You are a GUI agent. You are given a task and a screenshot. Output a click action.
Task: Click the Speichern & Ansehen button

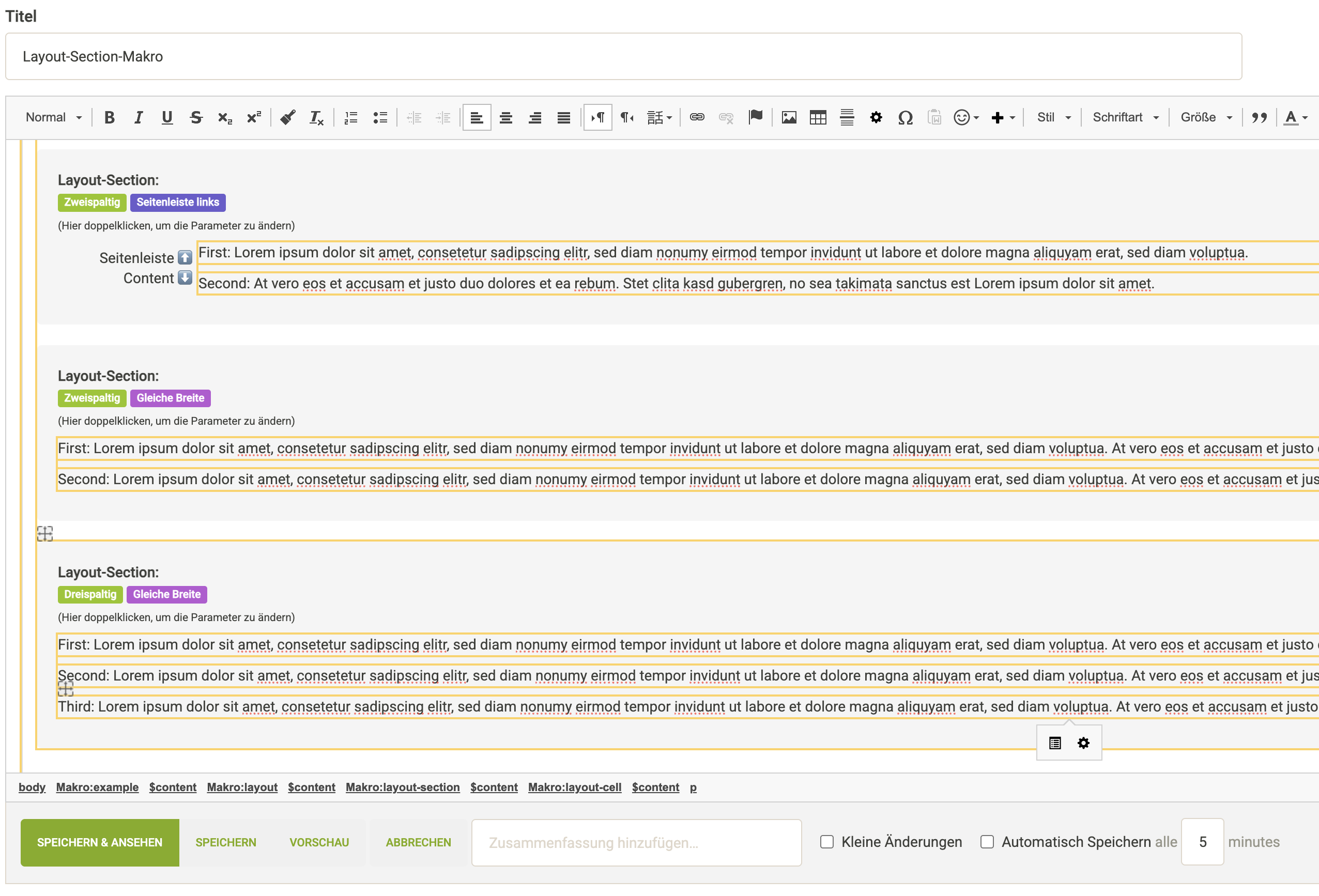pyautogui.click(x=100, y=842)
